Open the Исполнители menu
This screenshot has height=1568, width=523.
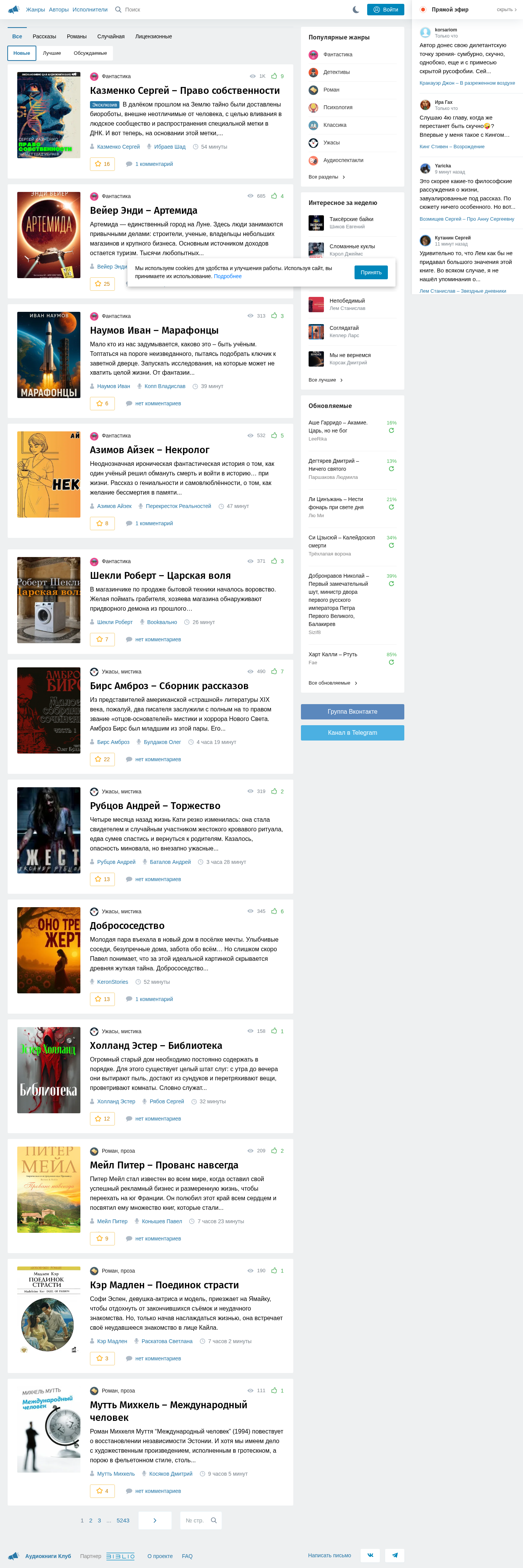click(x=90, y=10)
